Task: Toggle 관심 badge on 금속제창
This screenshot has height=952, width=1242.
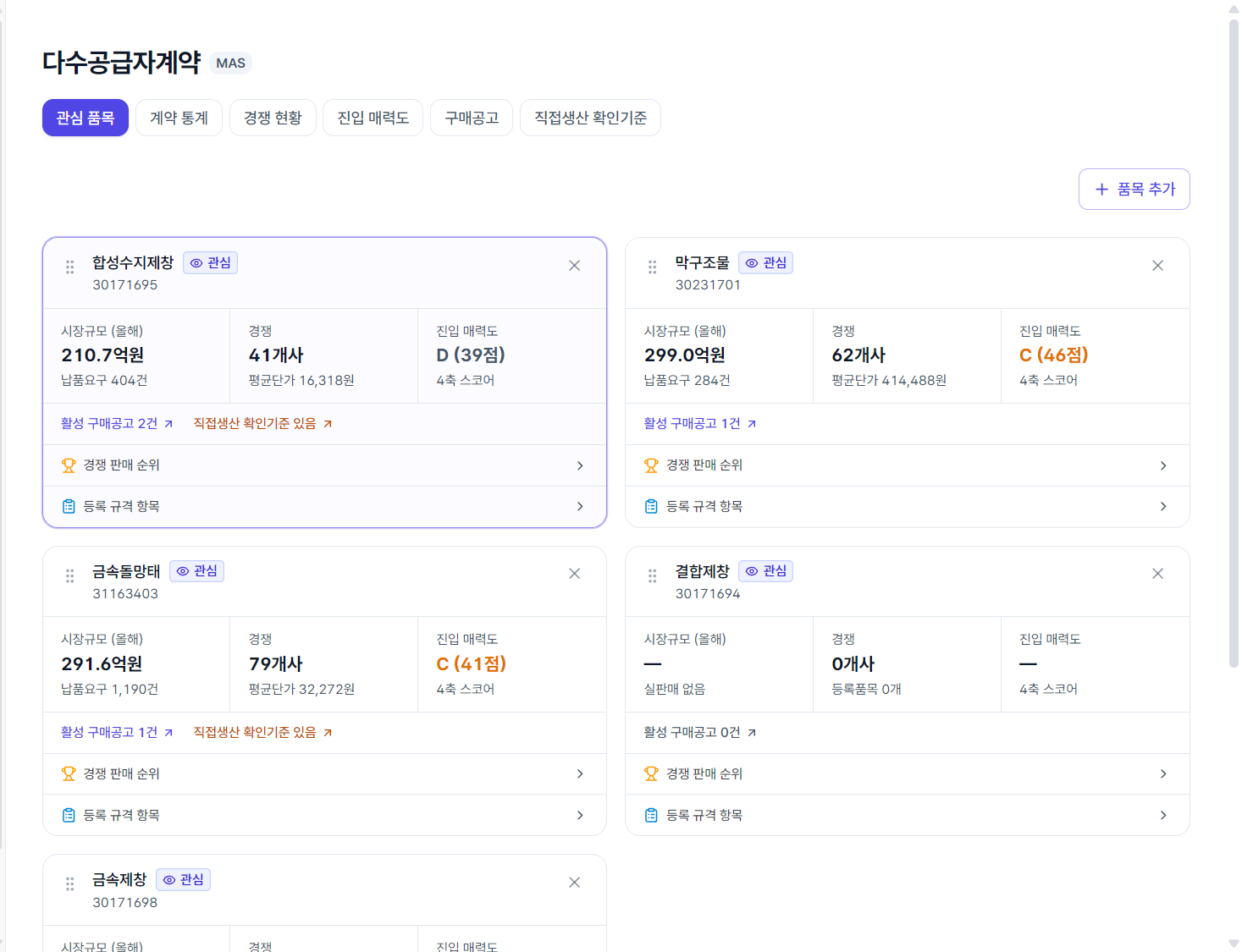Action: tap(183, 880)
